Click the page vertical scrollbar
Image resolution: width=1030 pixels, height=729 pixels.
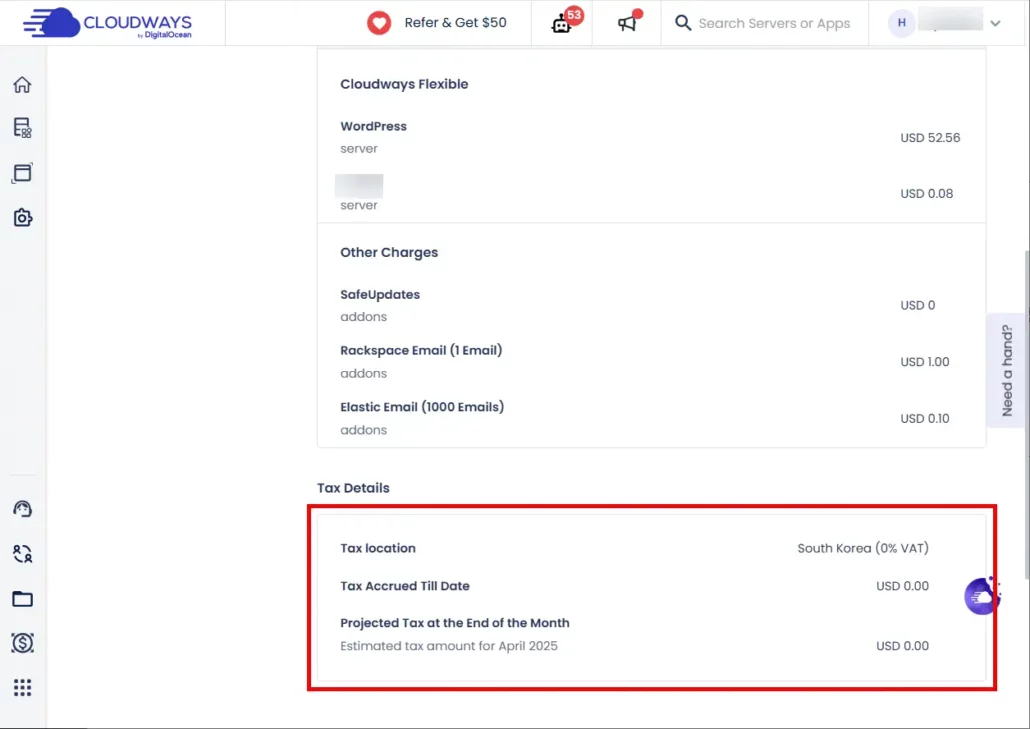1026,414
